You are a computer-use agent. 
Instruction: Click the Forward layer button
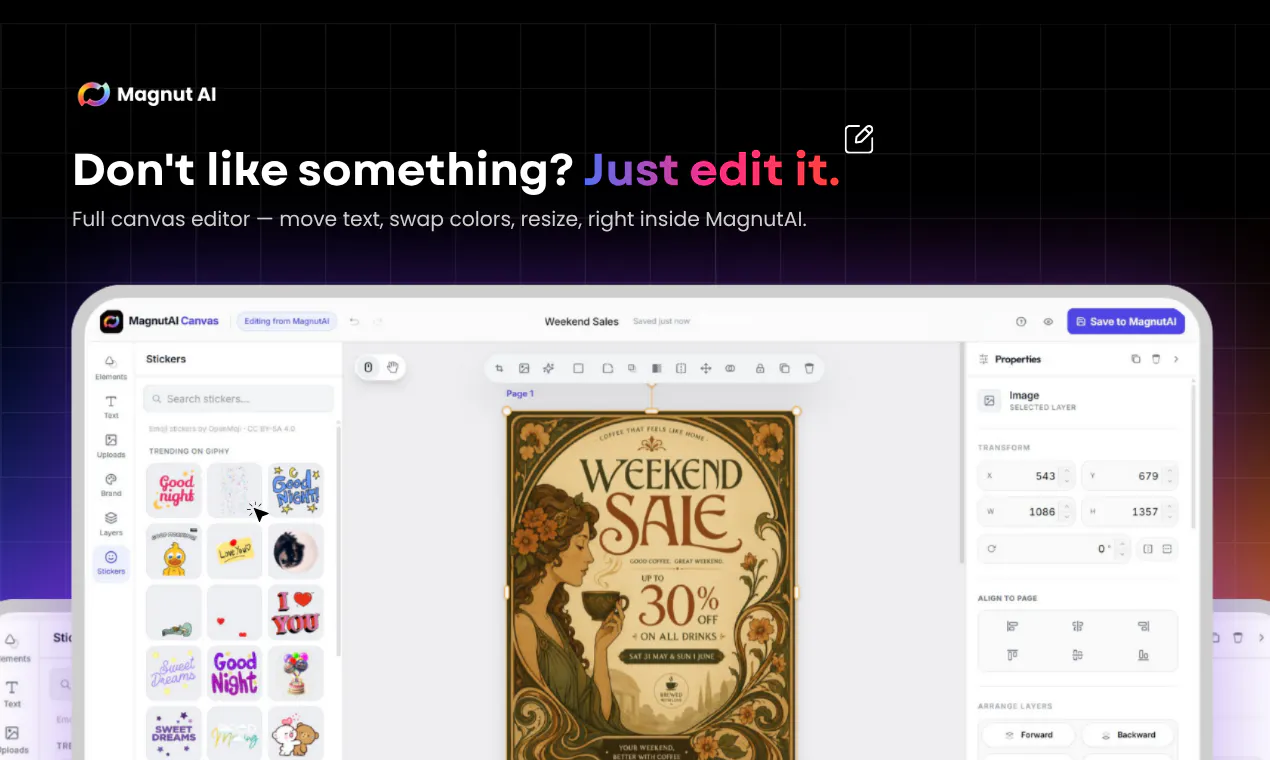click(x=1029, y=735)
